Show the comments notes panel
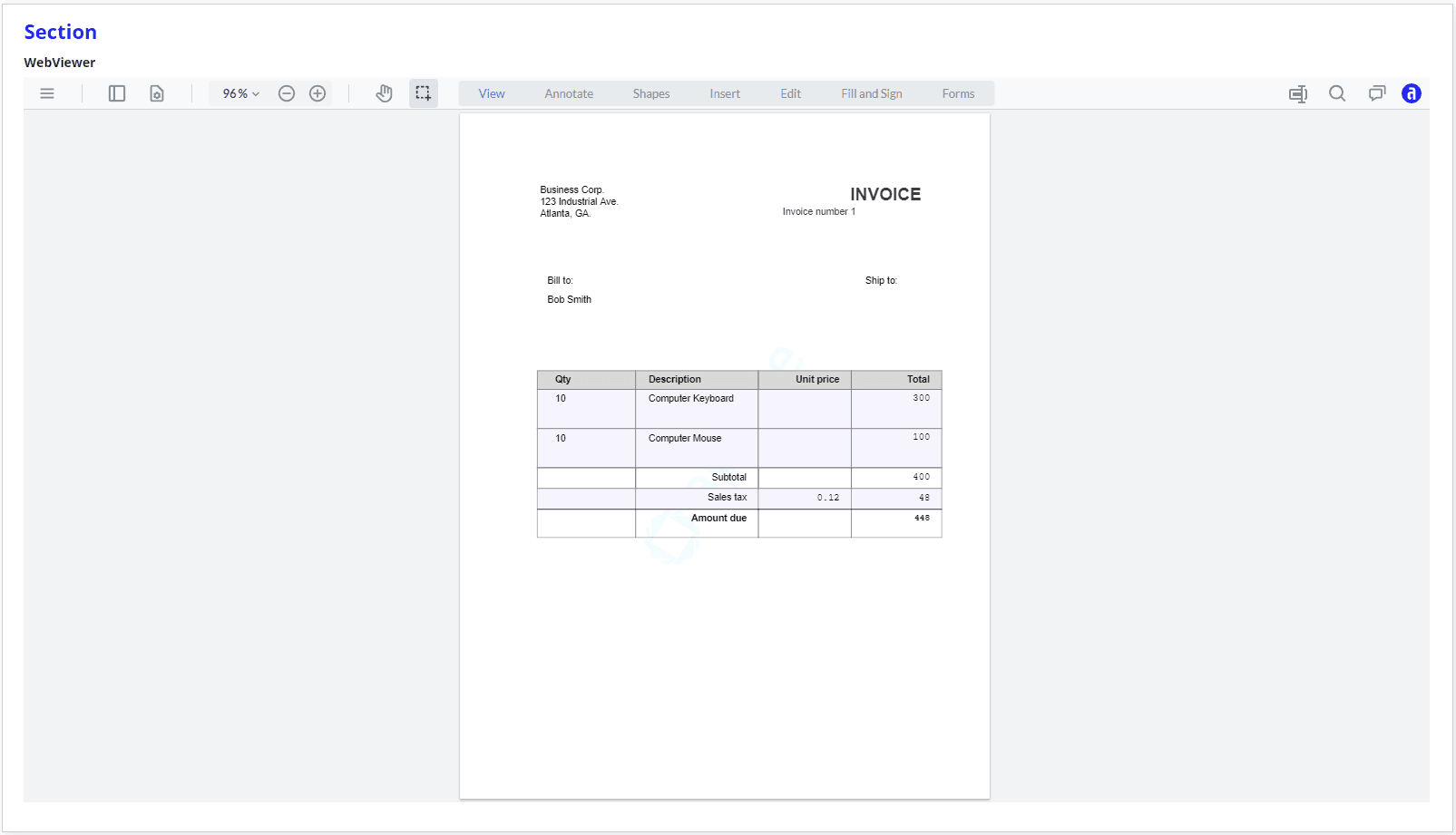This screenshot has width=1456, height=835. [x=1377, y=93]
